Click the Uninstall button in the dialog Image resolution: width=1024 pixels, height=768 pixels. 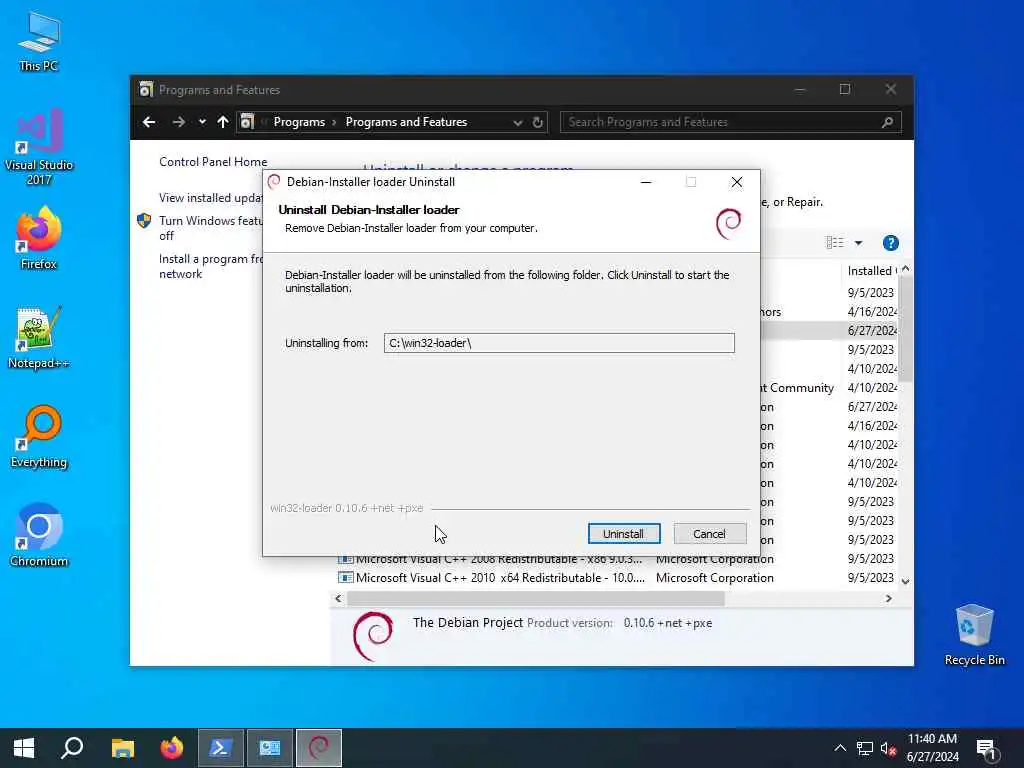[x=624, y=534]
